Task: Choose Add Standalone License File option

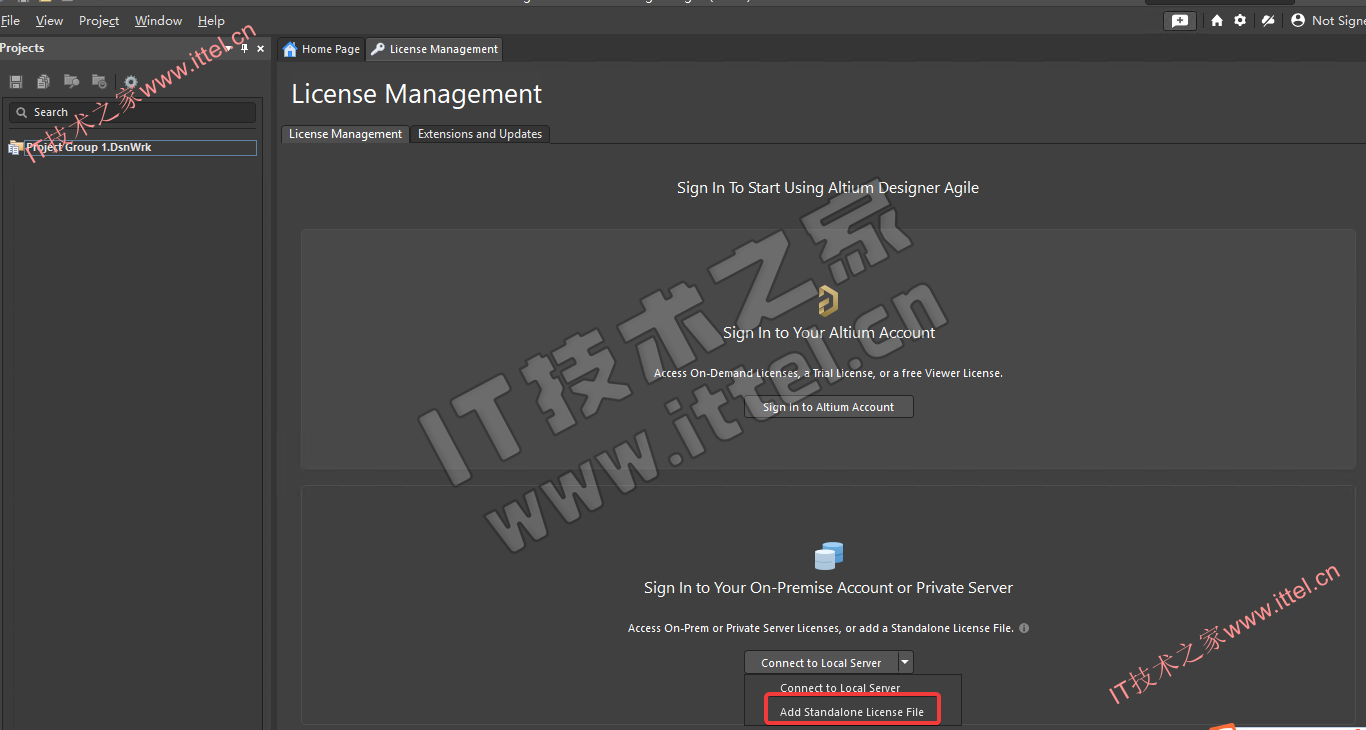Action: click(852, 712)
